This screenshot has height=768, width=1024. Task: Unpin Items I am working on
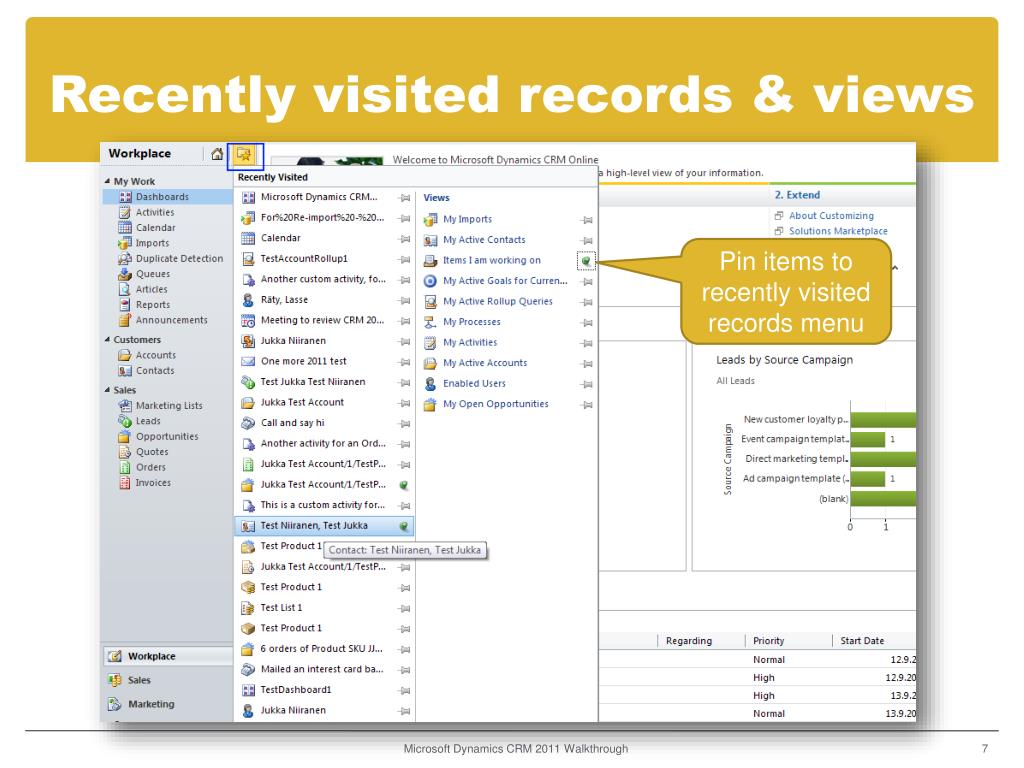point(586,261)
